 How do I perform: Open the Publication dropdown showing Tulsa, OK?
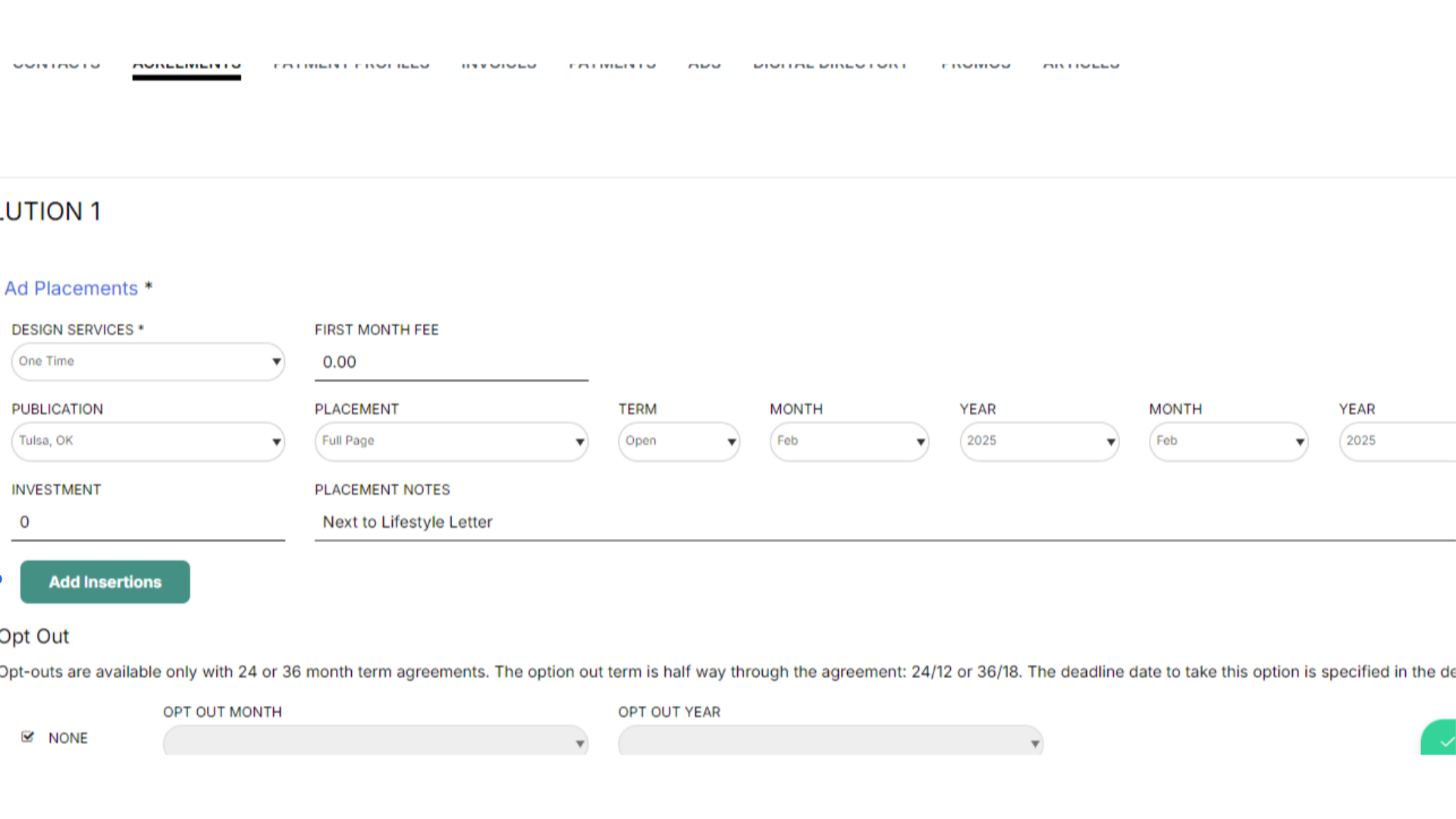coord(148,441)
